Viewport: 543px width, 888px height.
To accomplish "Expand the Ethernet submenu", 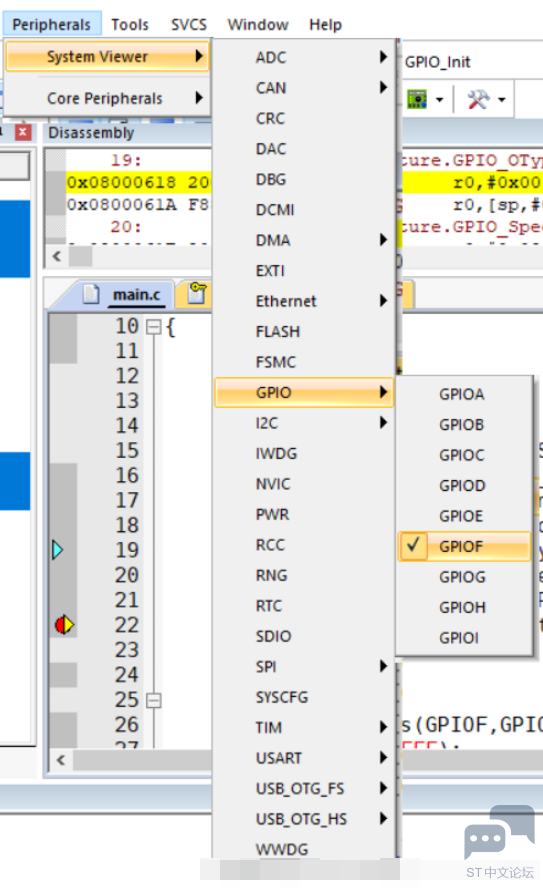I will click(304, 301).
